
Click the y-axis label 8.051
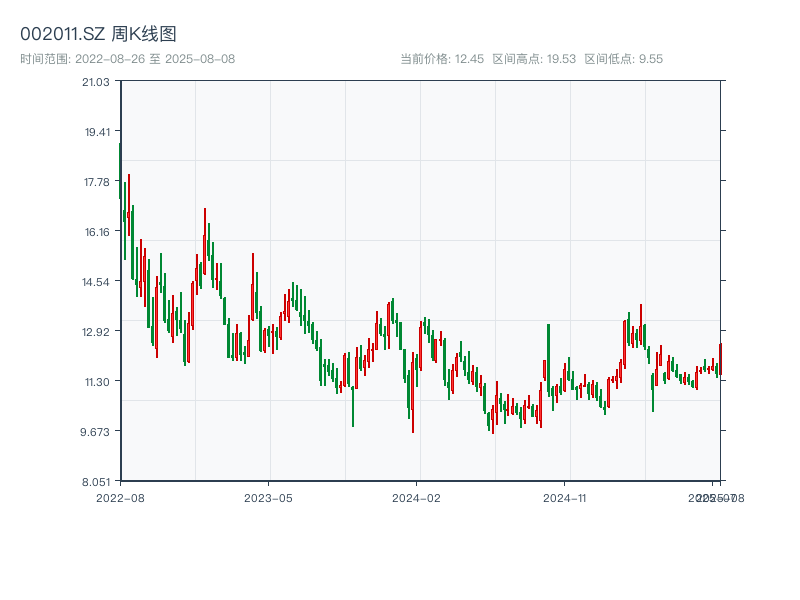click(x=96, y=482)
